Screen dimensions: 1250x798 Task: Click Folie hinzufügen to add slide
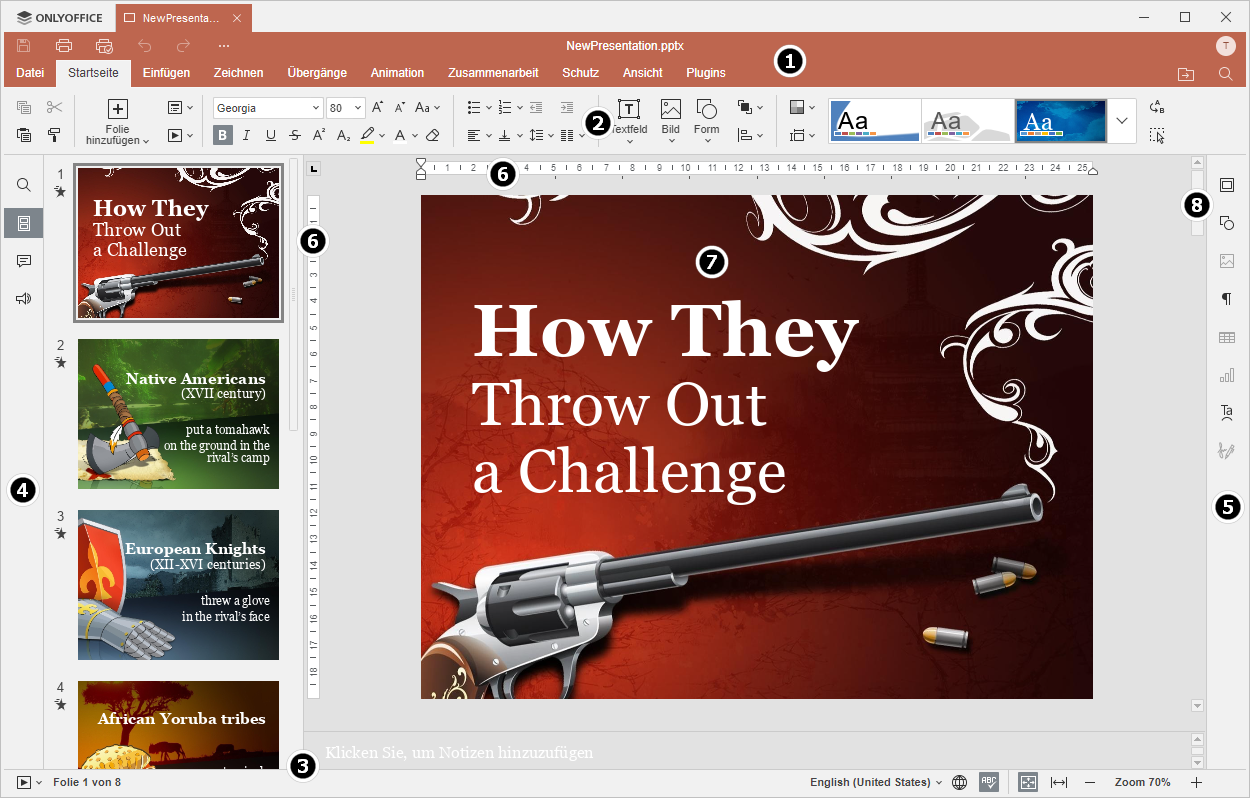coord(118,119)
